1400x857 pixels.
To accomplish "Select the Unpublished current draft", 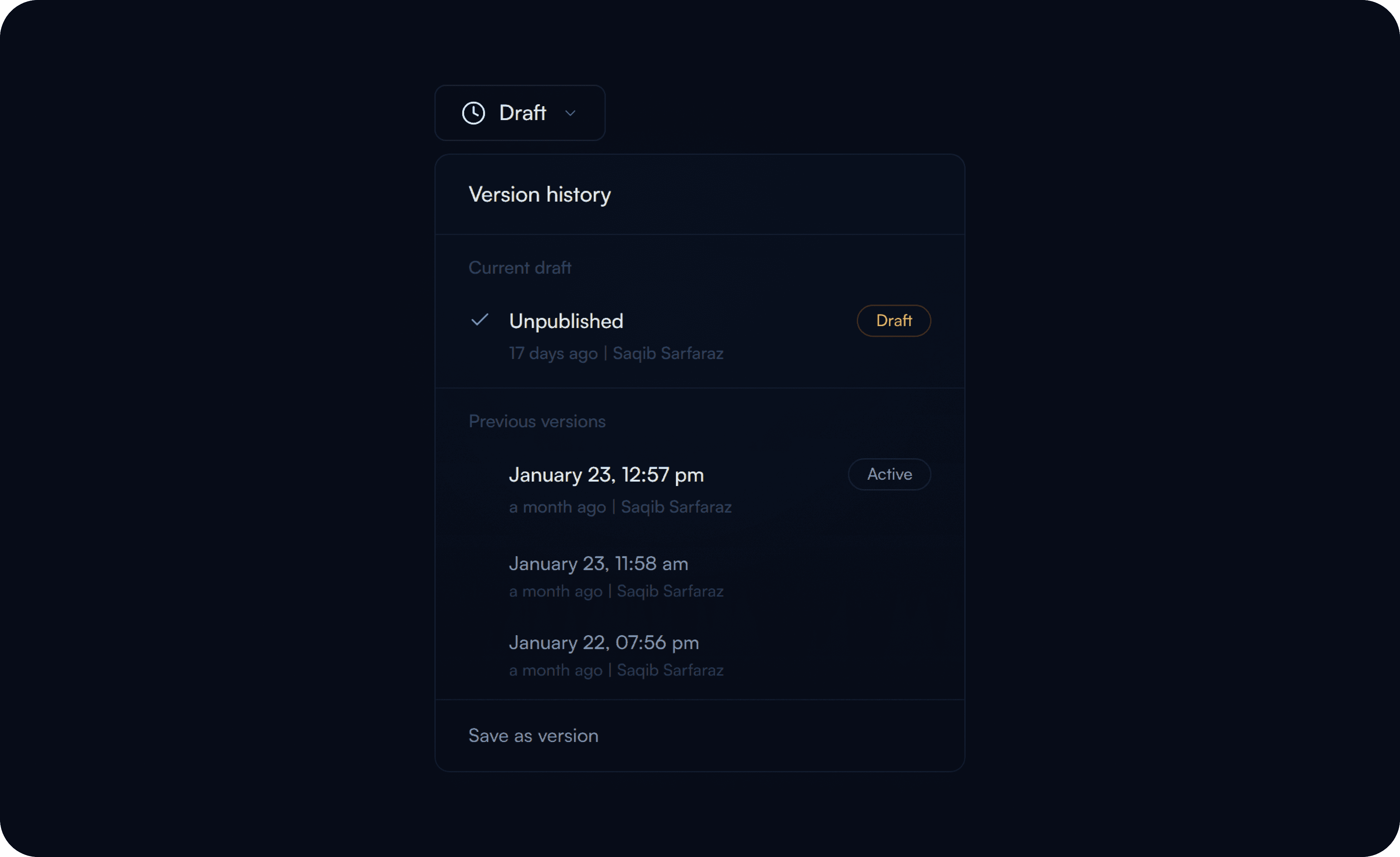I will [565, 320].
